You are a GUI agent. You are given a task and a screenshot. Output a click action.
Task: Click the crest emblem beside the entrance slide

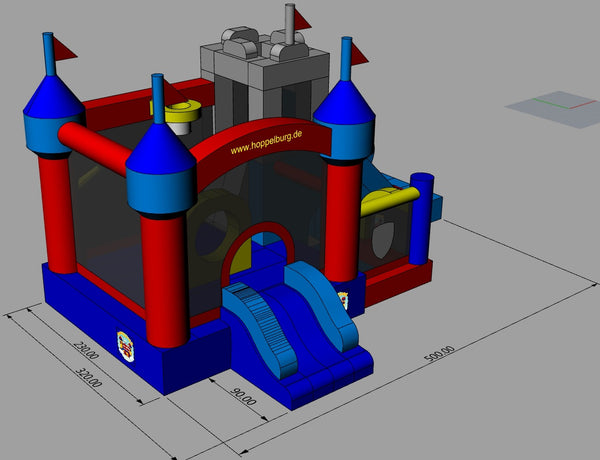(x=345, y=298)
